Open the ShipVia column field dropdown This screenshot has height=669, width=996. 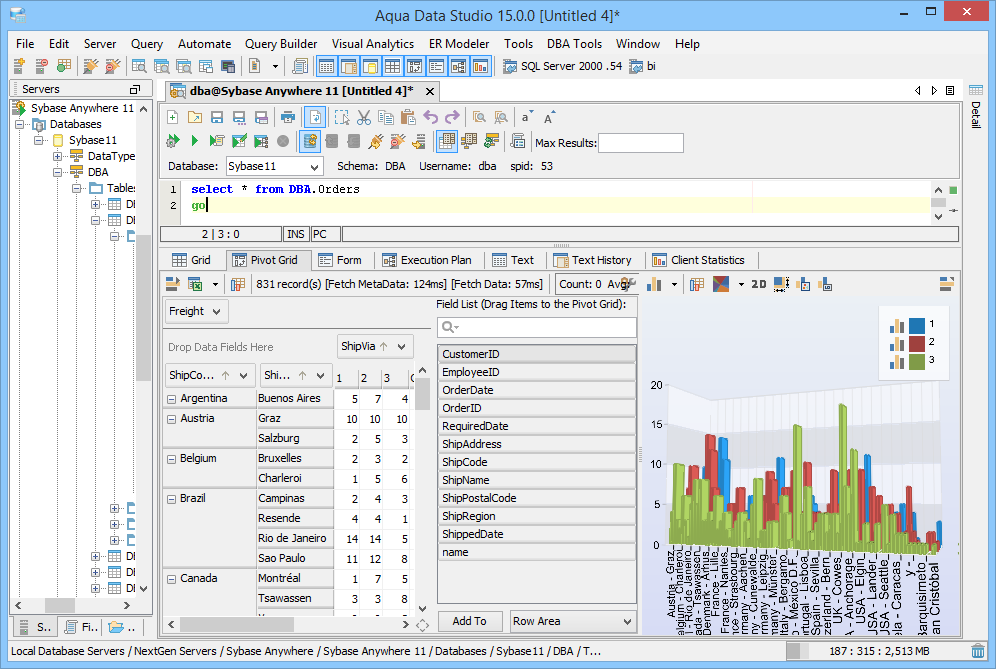tap(401, 347)
